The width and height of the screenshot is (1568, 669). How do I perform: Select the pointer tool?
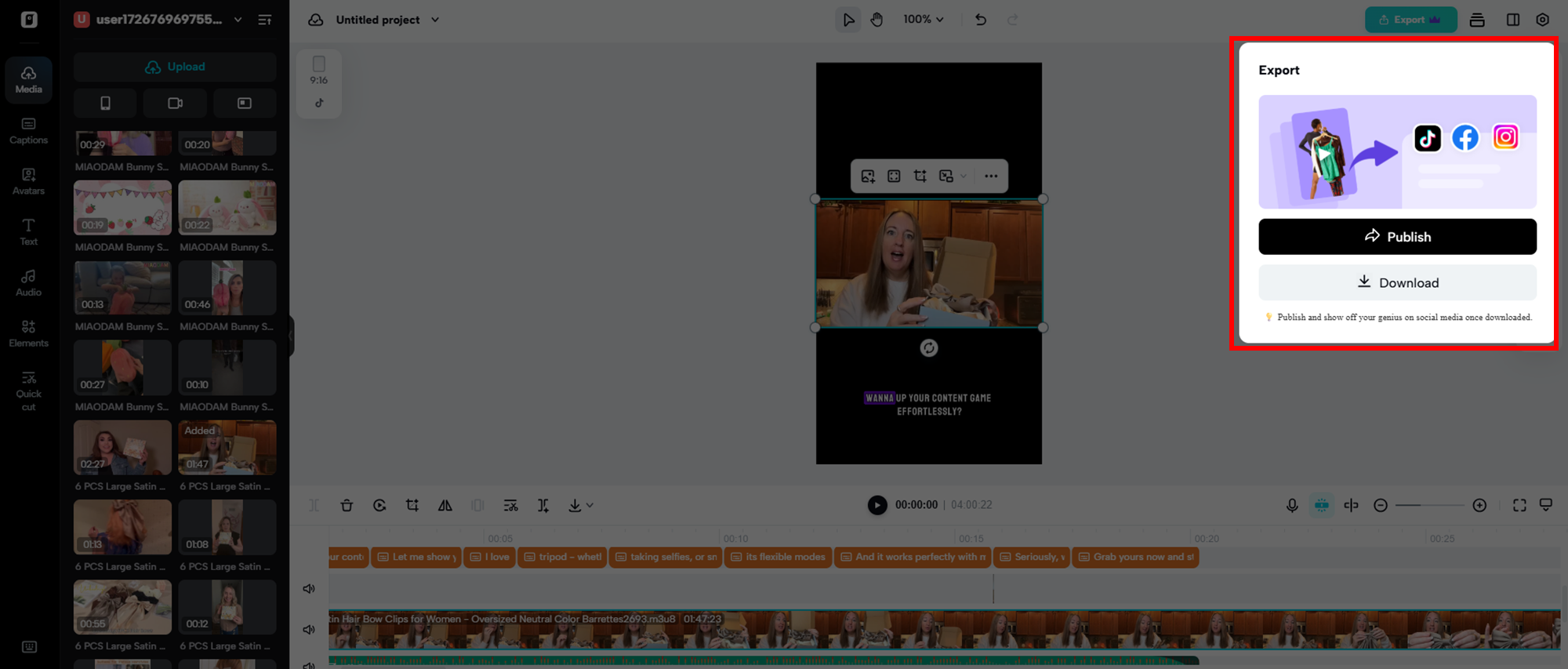tap(848, 20)
